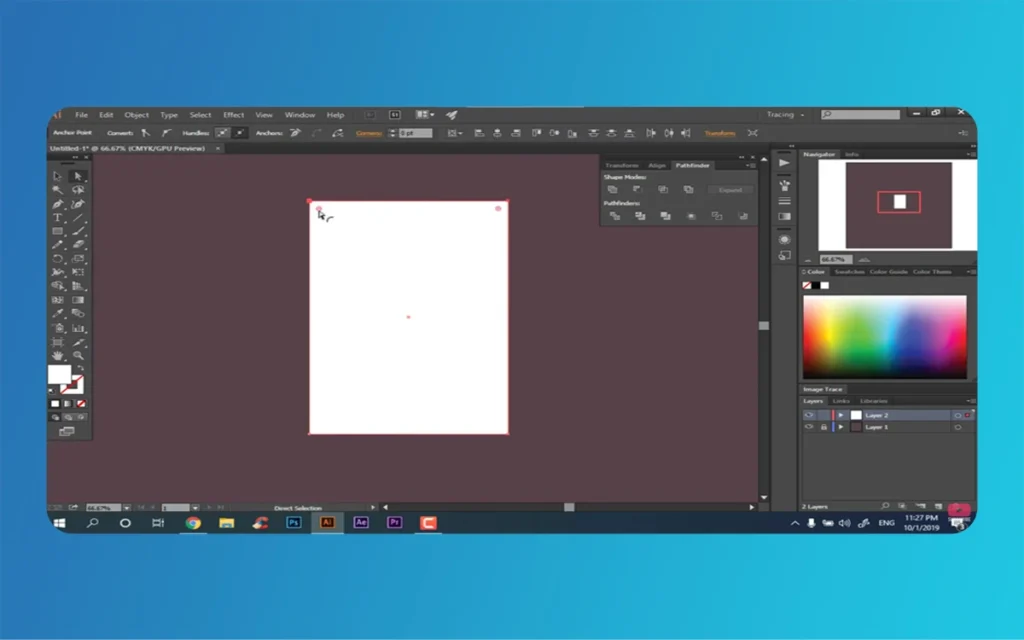This screenshot has width=1024, height=640.
Task: Pick the Hand tool
Action: 58,355
